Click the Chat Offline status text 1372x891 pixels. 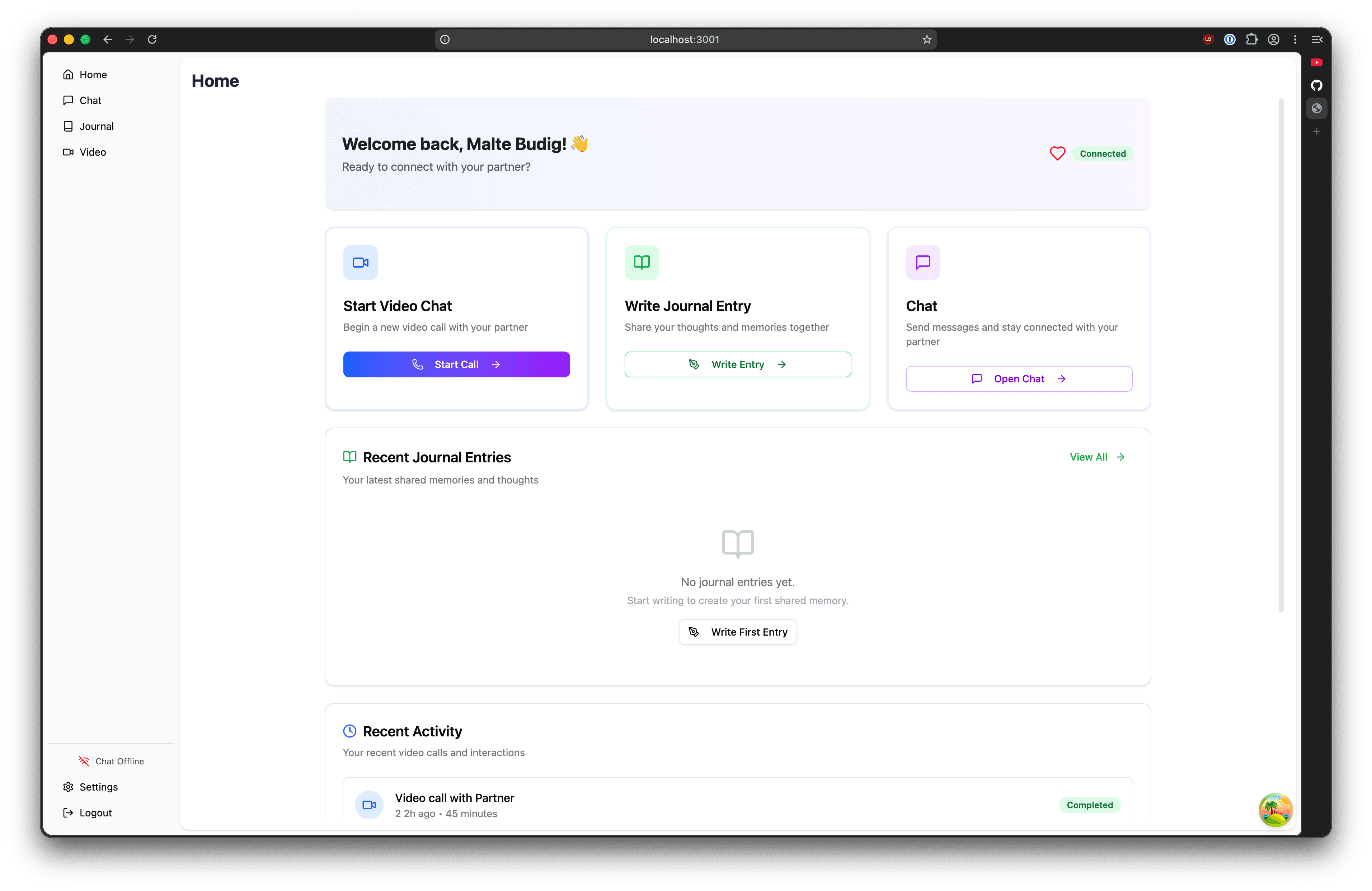pyautogui.click(x=119, y=761)
